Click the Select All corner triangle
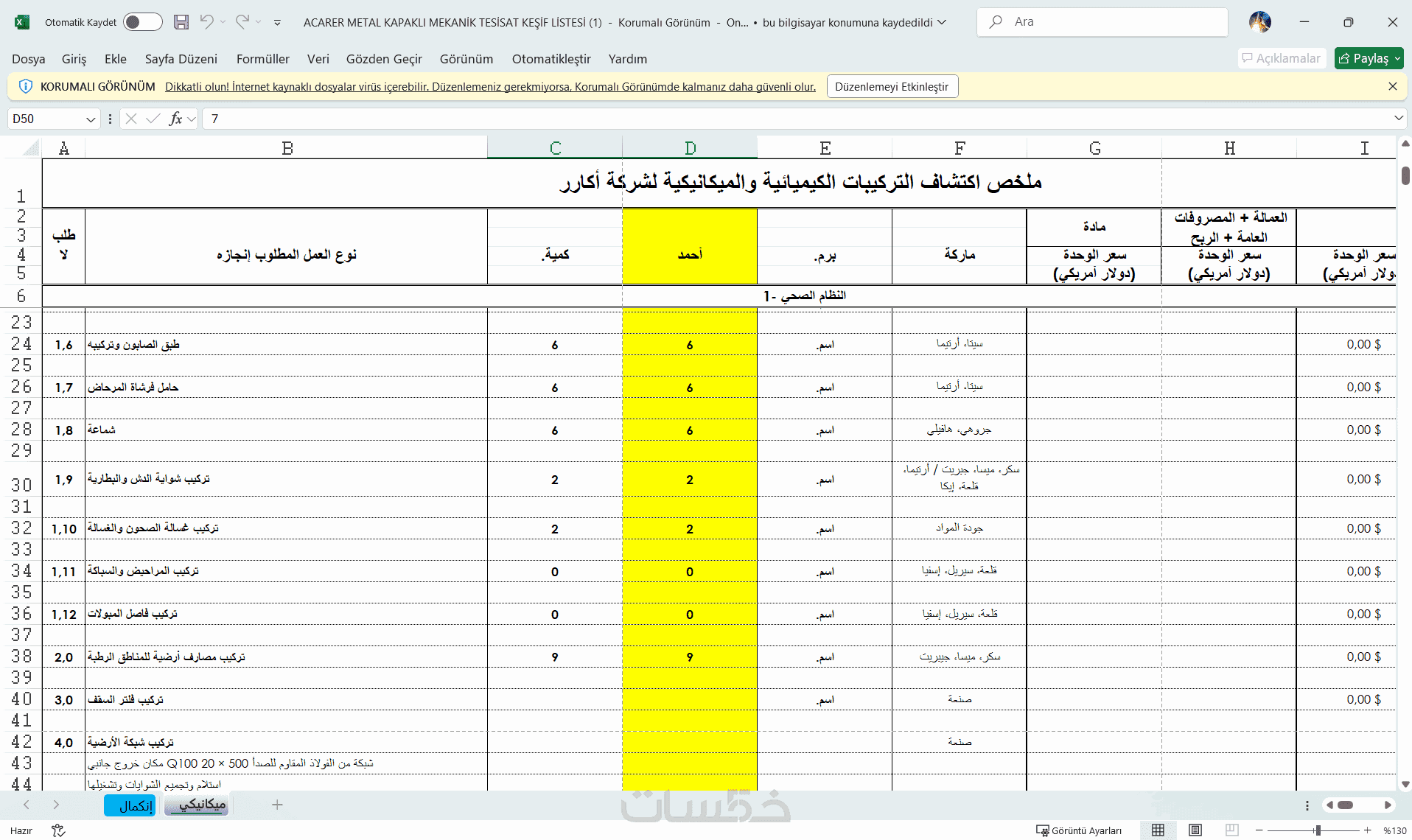The image size is (1412, 840). point(30,148)
